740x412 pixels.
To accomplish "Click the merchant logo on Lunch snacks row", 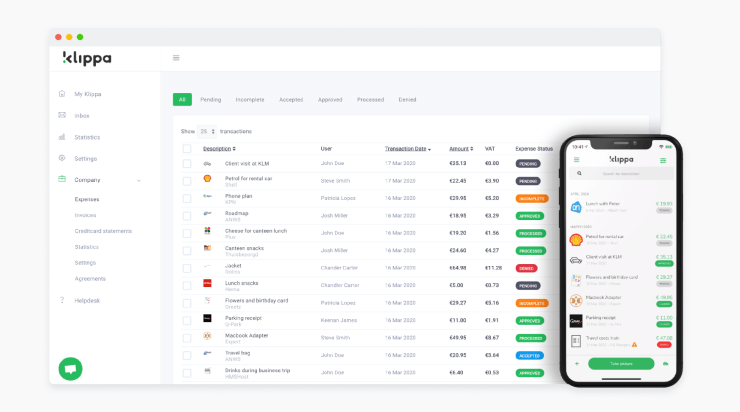I will (x=207, y=283).
